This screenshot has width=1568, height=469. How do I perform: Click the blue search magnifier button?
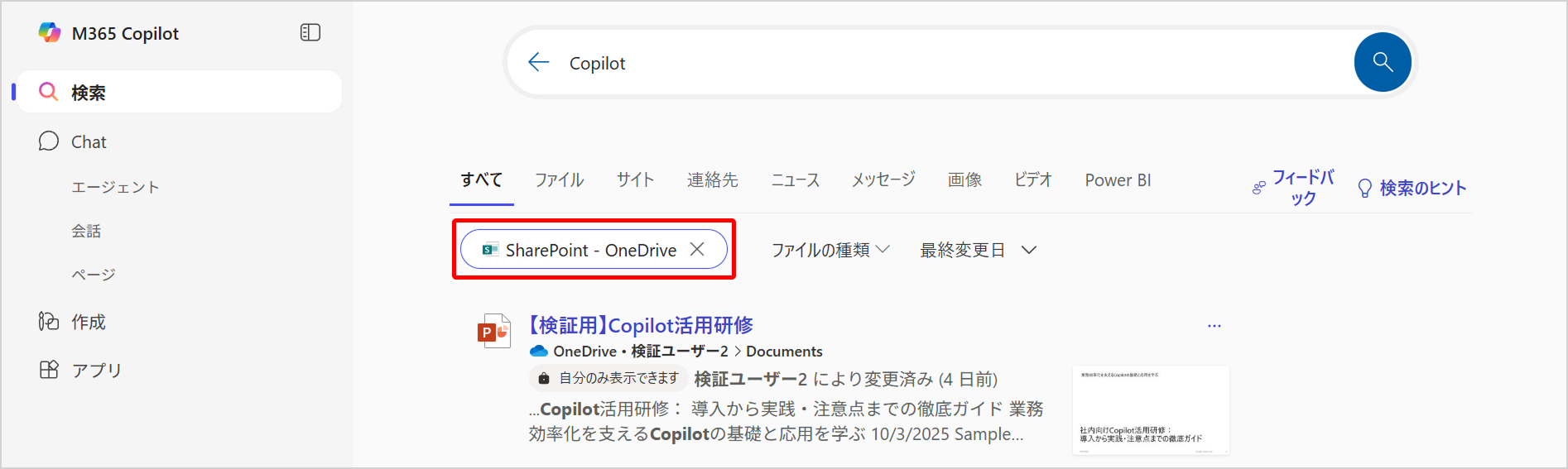pos(1382,62)
